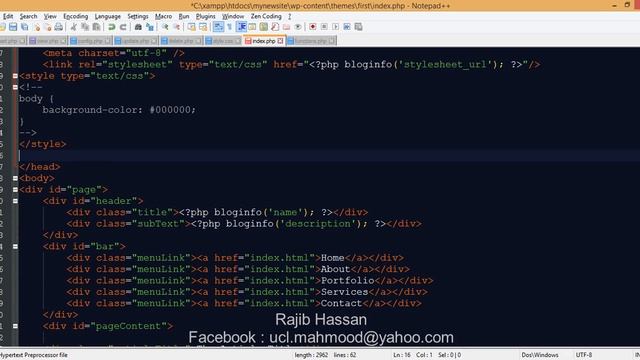The height and width of the screenshot is (360, 640).
Task: Switch to the functions.php tab
Action: coord(311,41)
